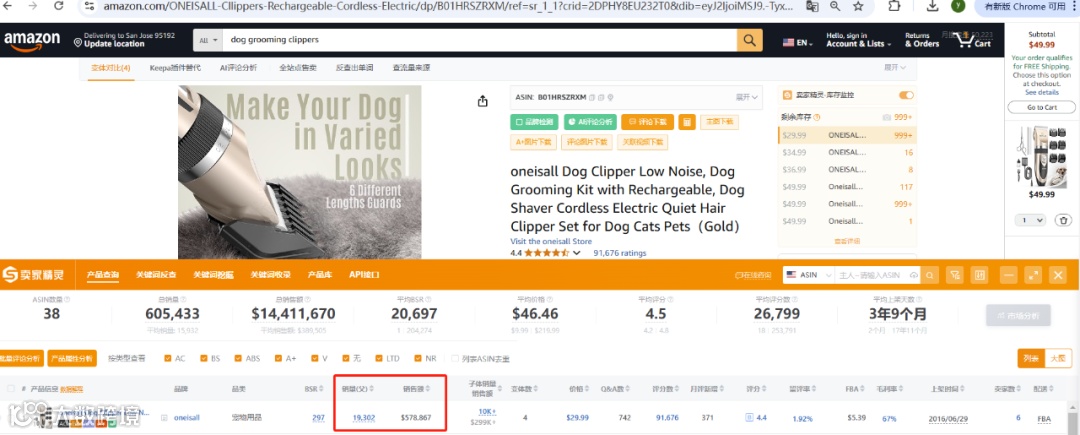The width and height of the screenshot is (1080, 435).
Task: Click the camera icon in the inventory panel
Action: click(x=887, y=118)
